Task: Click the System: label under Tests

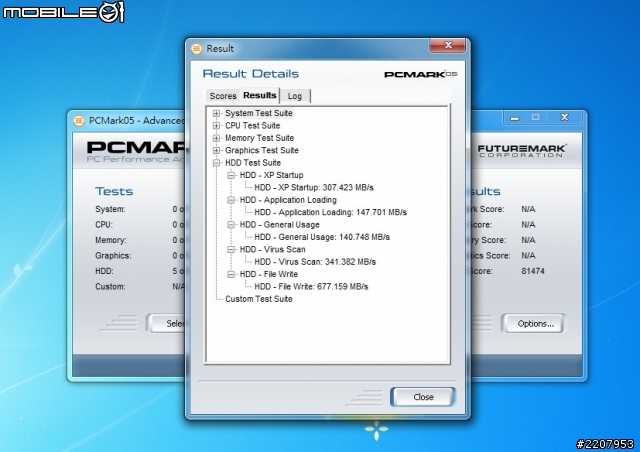Action: [x=110, y=209]
